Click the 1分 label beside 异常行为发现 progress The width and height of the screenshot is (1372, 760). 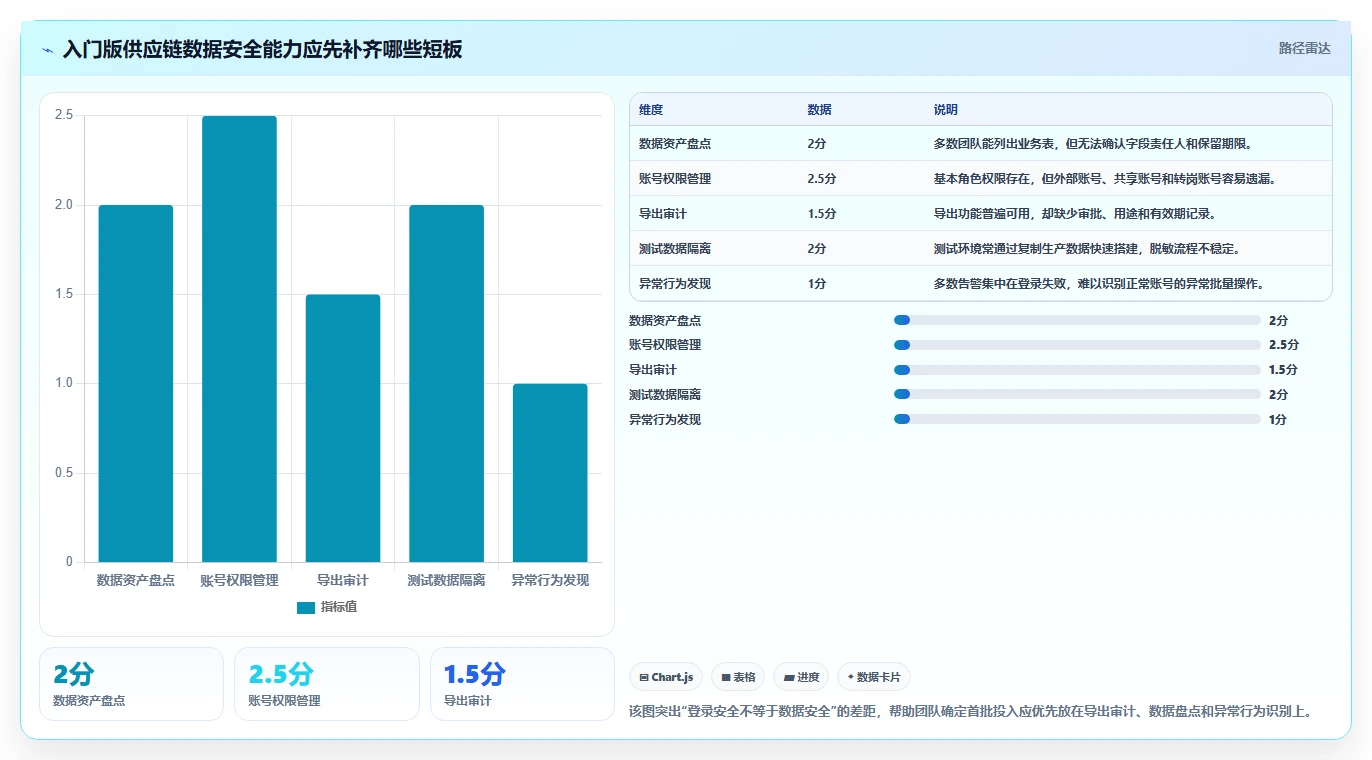click(x=1278, y=420)
